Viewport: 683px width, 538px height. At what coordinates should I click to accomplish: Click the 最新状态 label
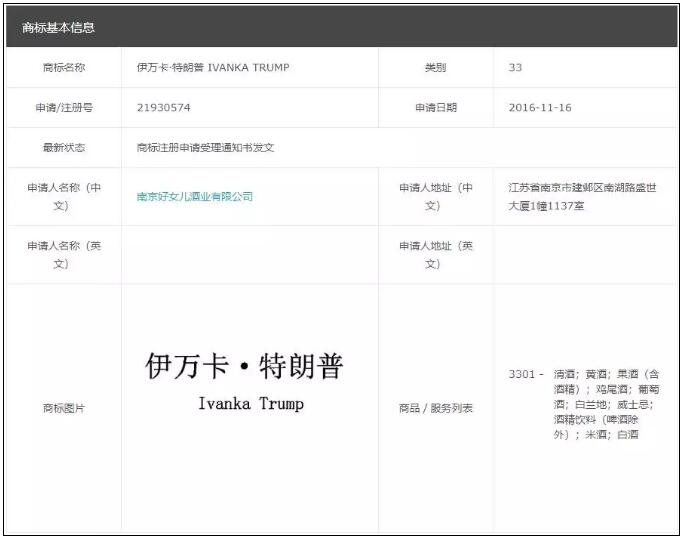64,148
